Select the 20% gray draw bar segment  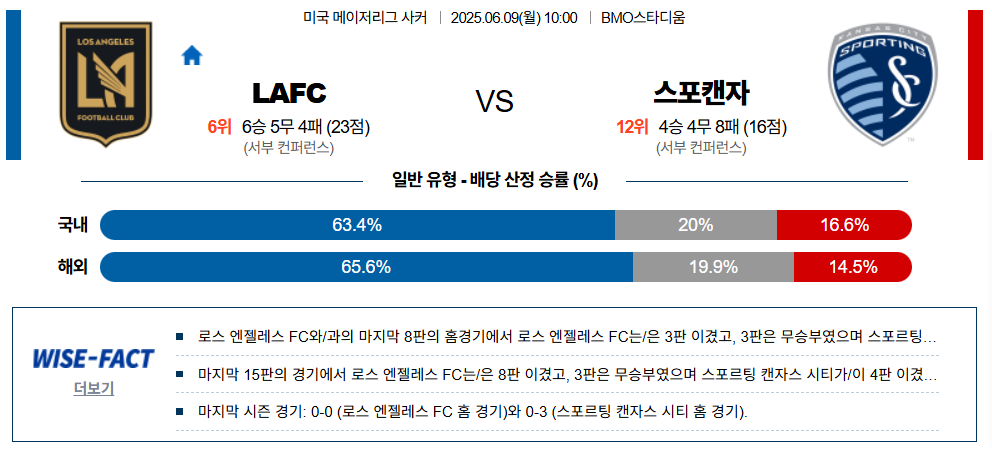695,225
